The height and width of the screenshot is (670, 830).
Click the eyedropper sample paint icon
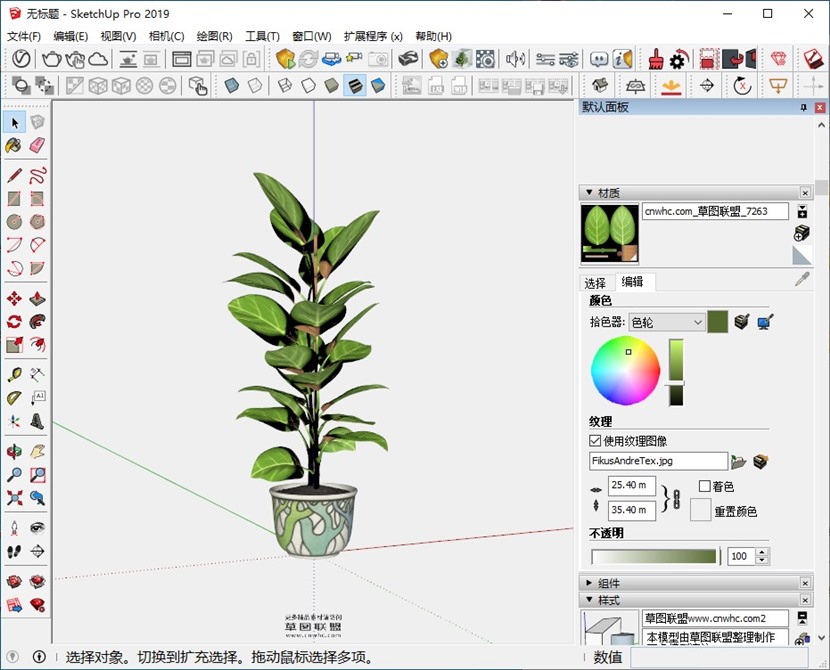coord(801,280)
